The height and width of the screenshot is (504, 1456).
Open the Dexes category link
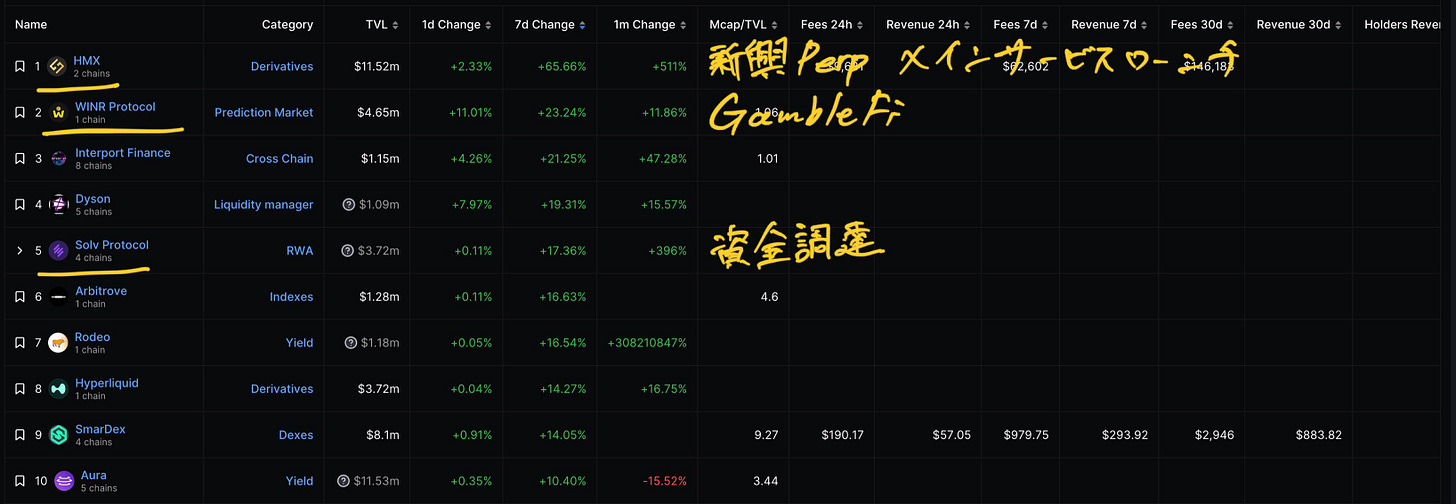(x=296, y=435)
